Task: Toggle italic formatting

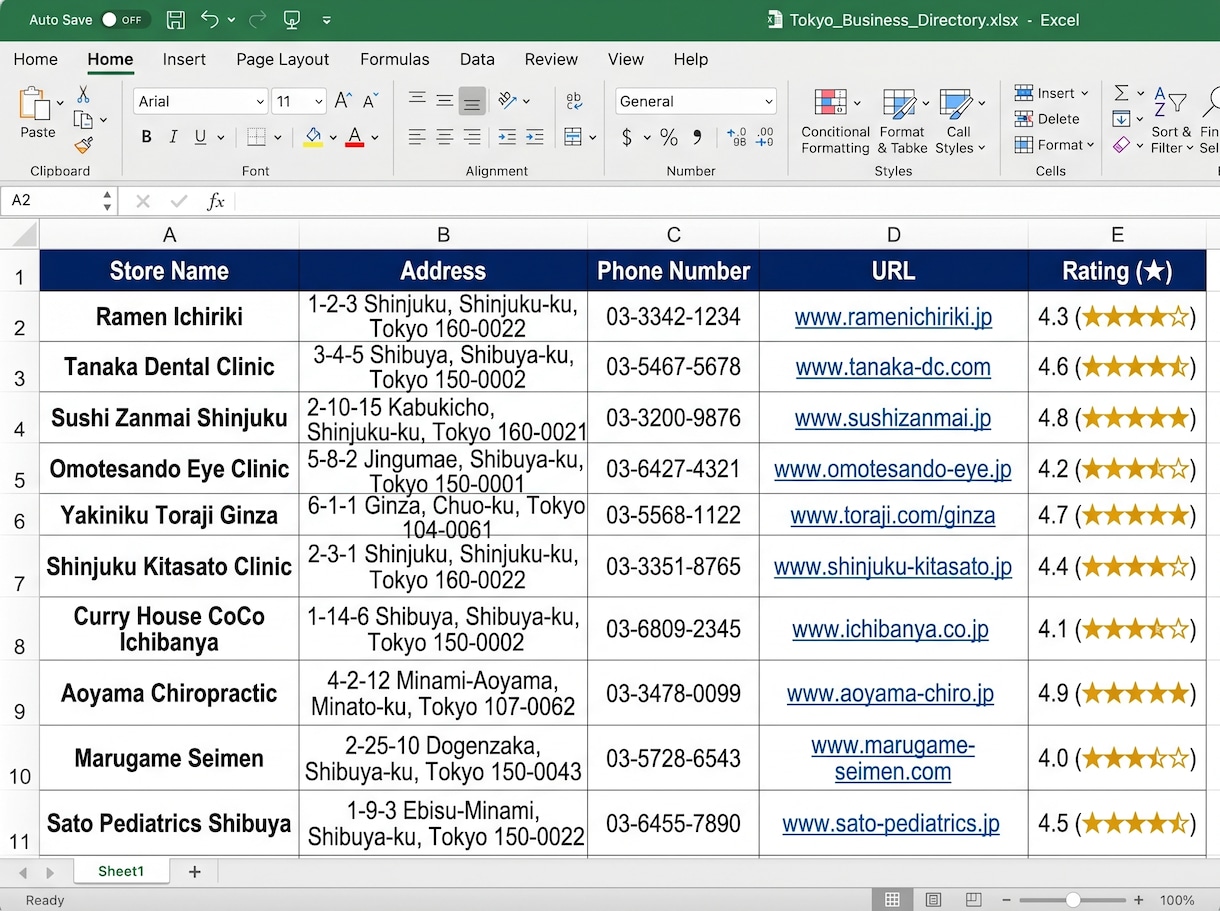Action: 173,137
